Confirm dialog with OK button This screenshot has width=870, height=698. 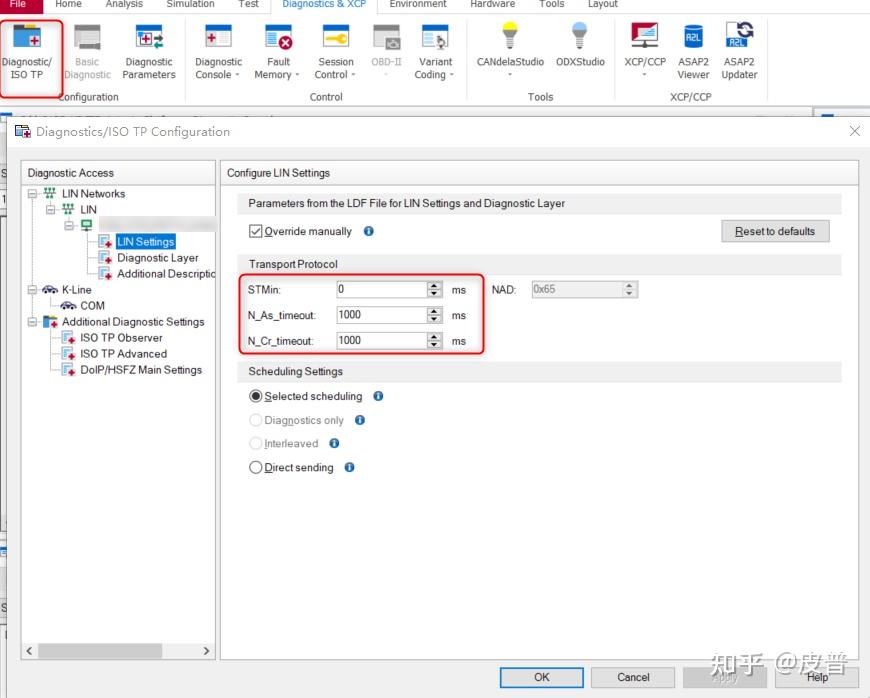542,677
